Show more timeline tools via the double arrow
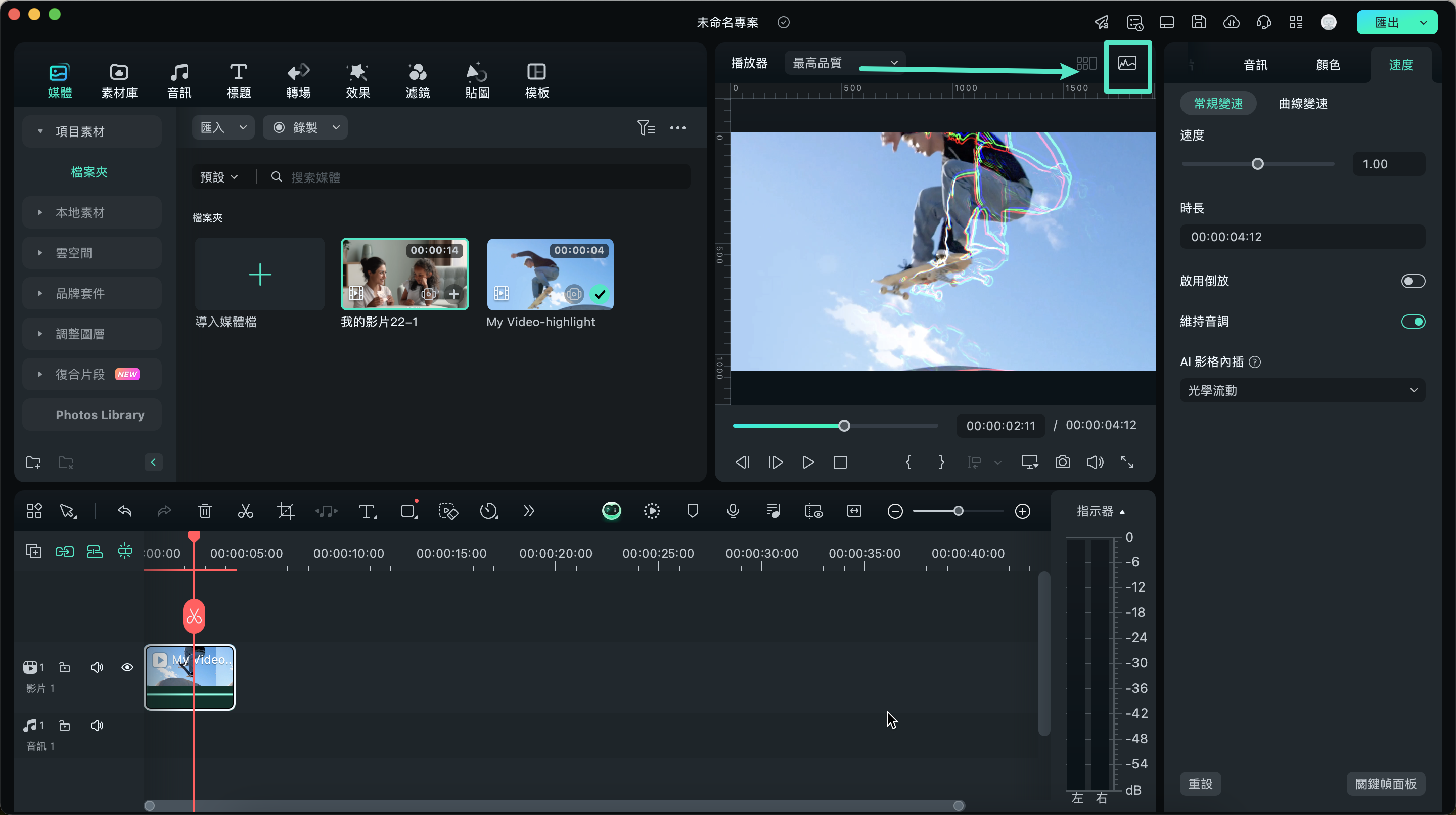 (x=528, y=511)
